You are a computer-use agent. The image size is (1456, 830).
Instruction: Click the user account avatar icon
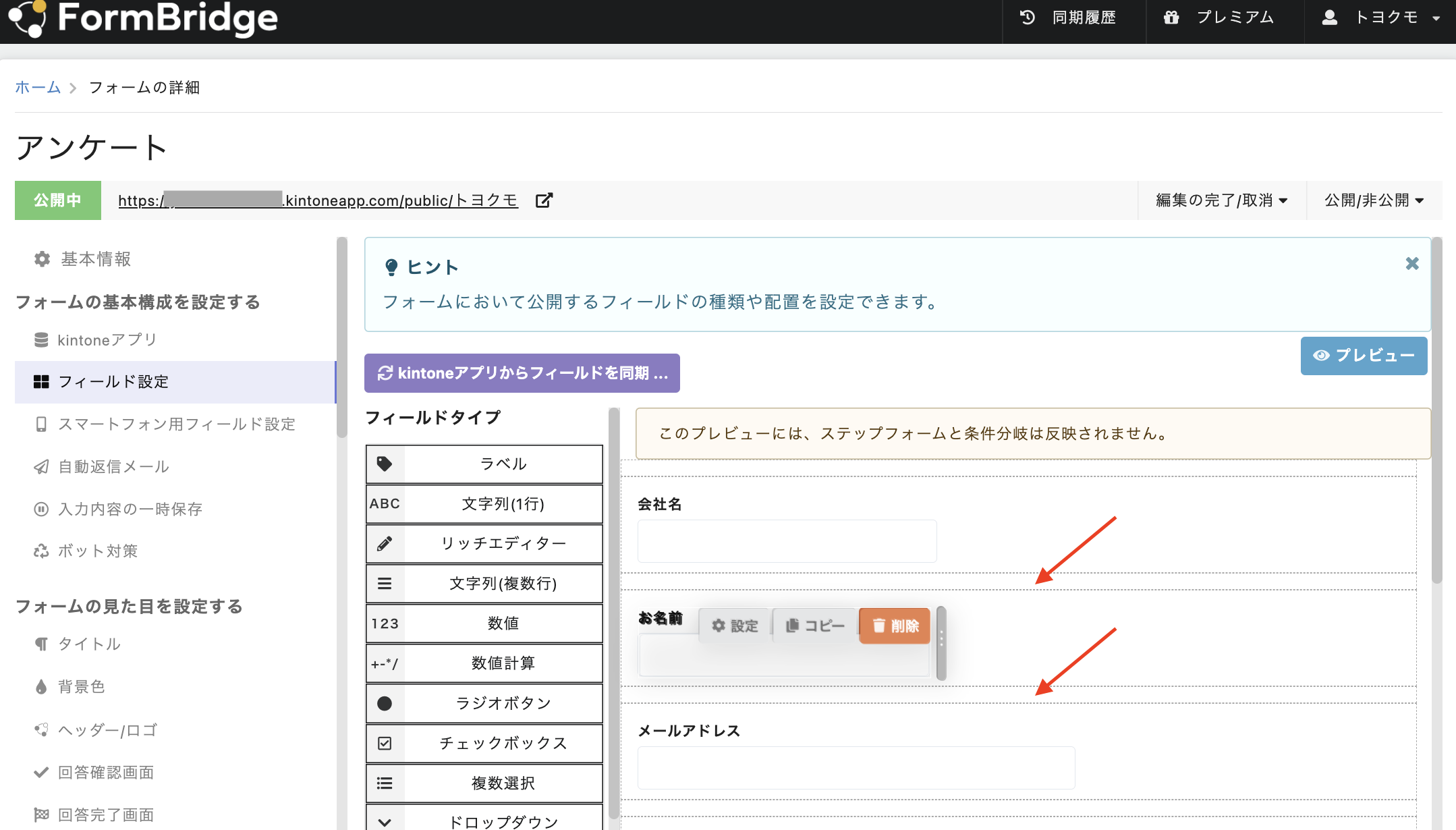pos(1329,18)
